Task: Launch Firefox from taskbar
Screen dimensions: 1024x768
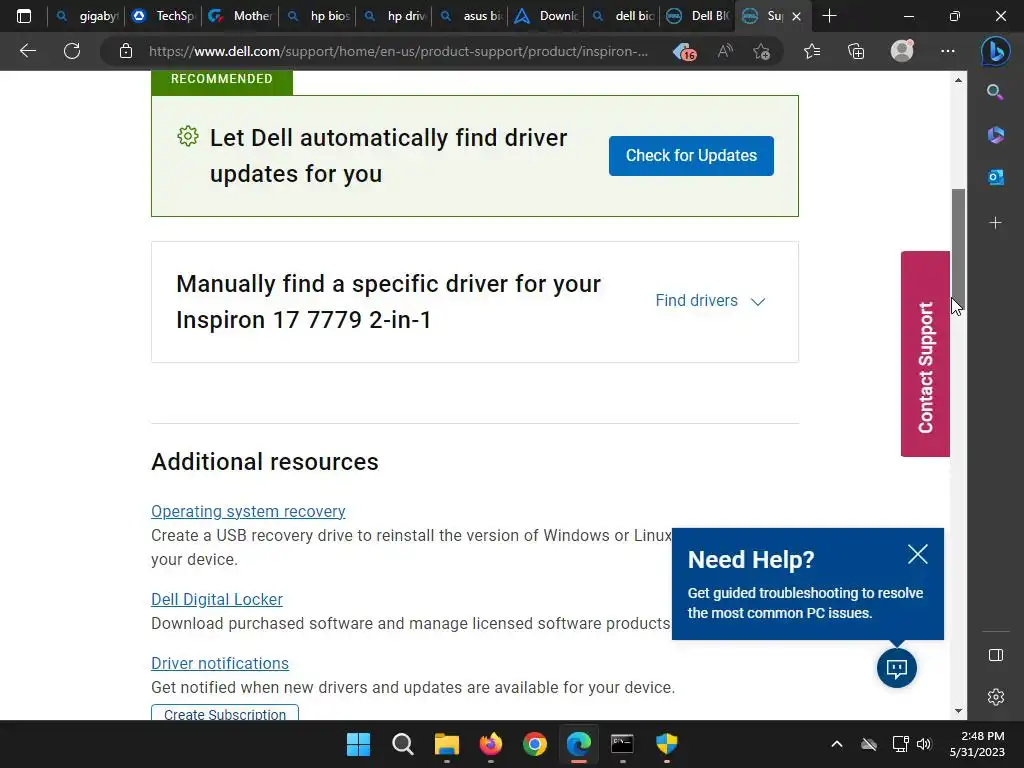Action: pos(490,744)
